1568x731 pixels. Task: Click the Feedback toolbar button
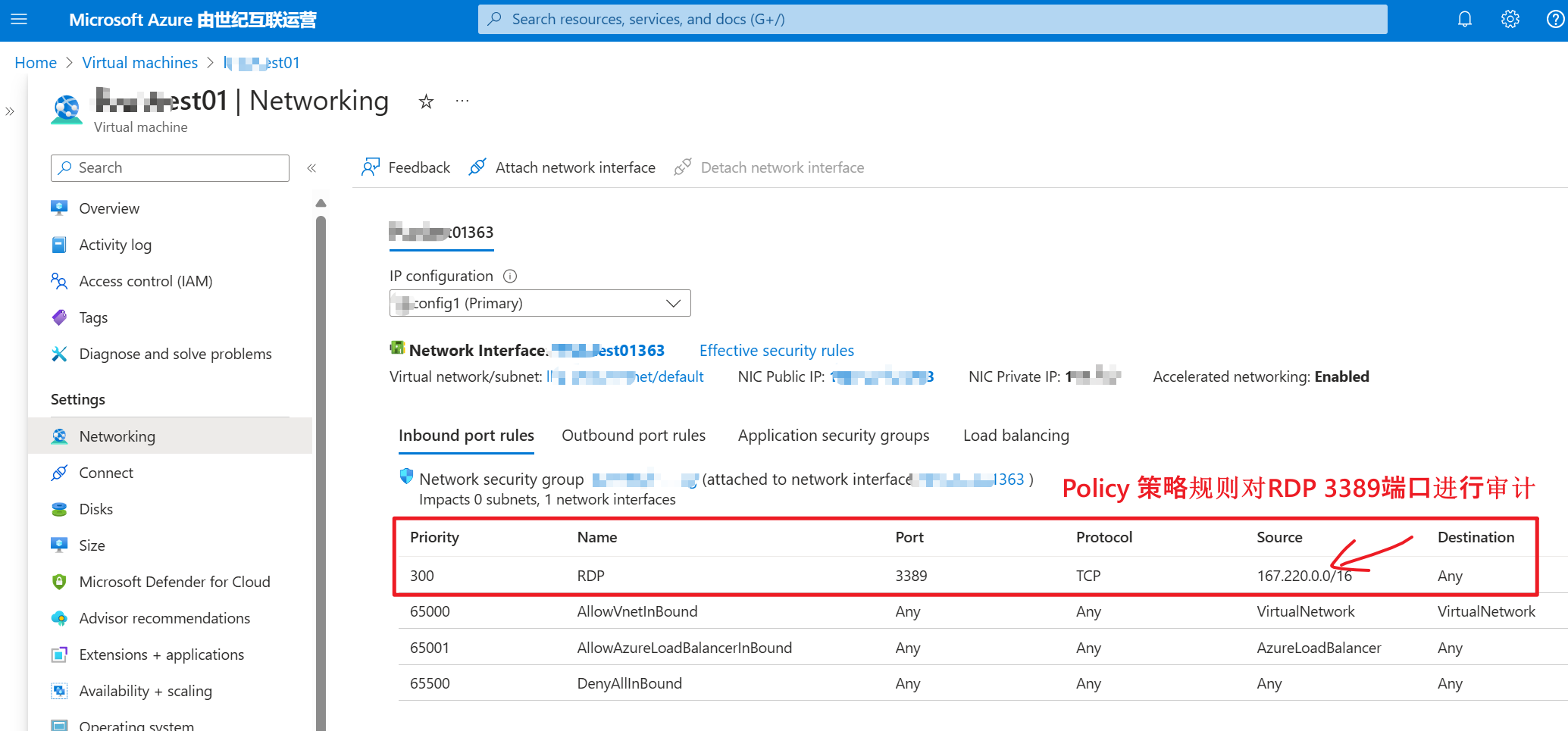tap(405, 167)
